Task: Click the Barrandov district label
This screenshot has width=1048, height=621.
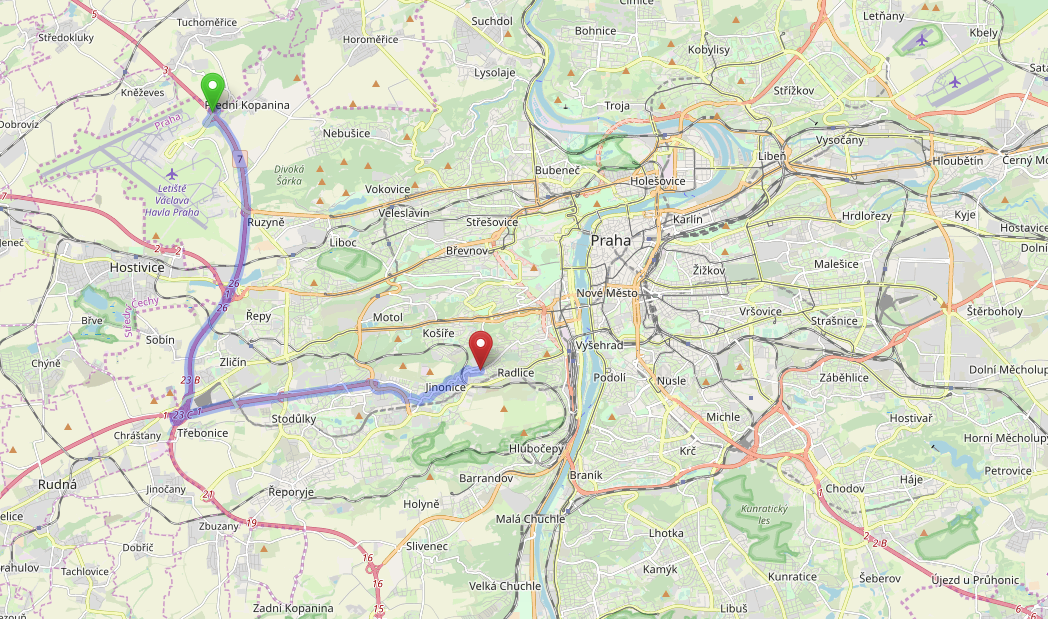Action: pos(486,479)
